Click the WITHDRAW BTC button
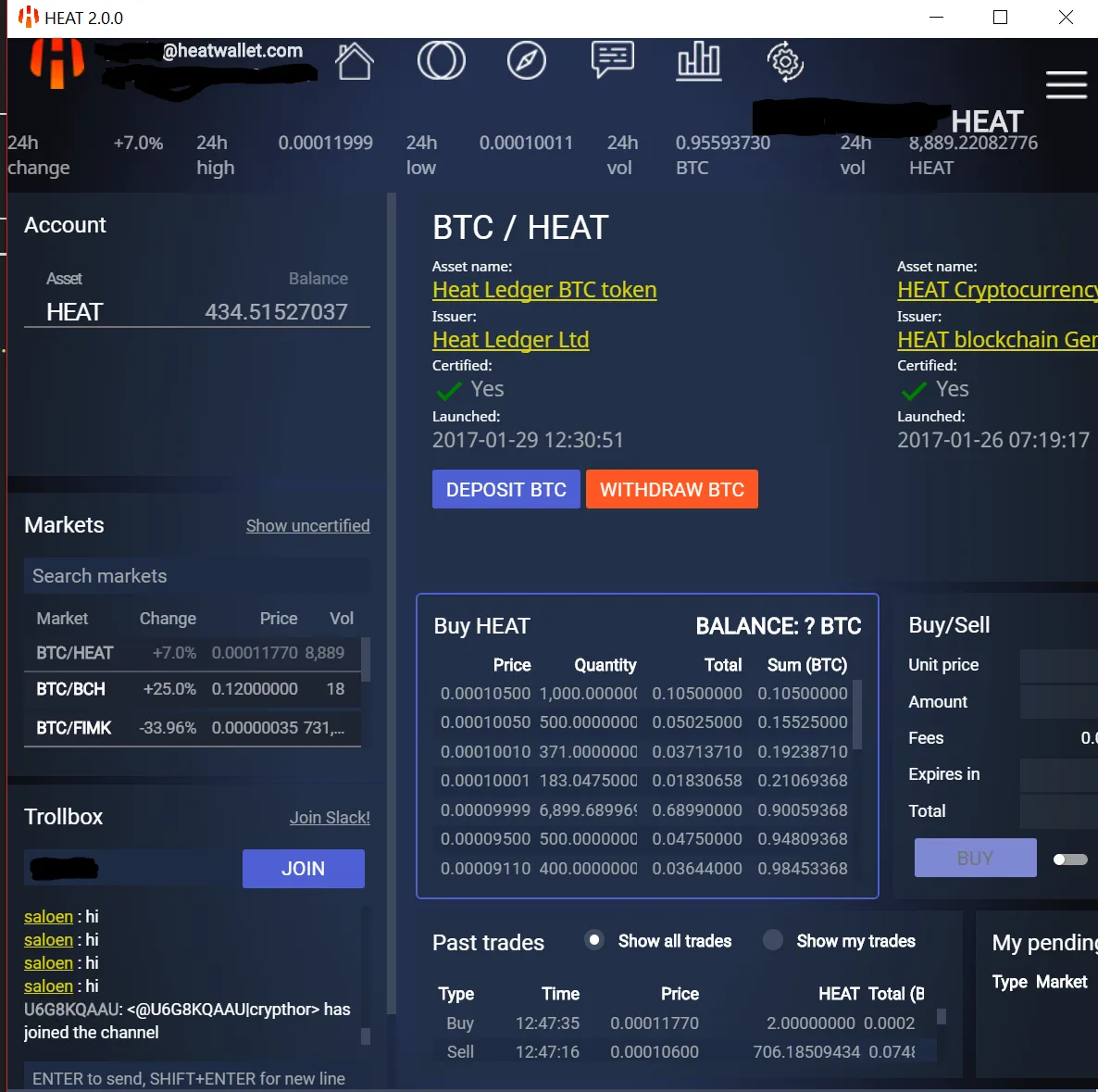Image resolution: width=1098 pixels, height=1092 pixels. pos(671,489)
